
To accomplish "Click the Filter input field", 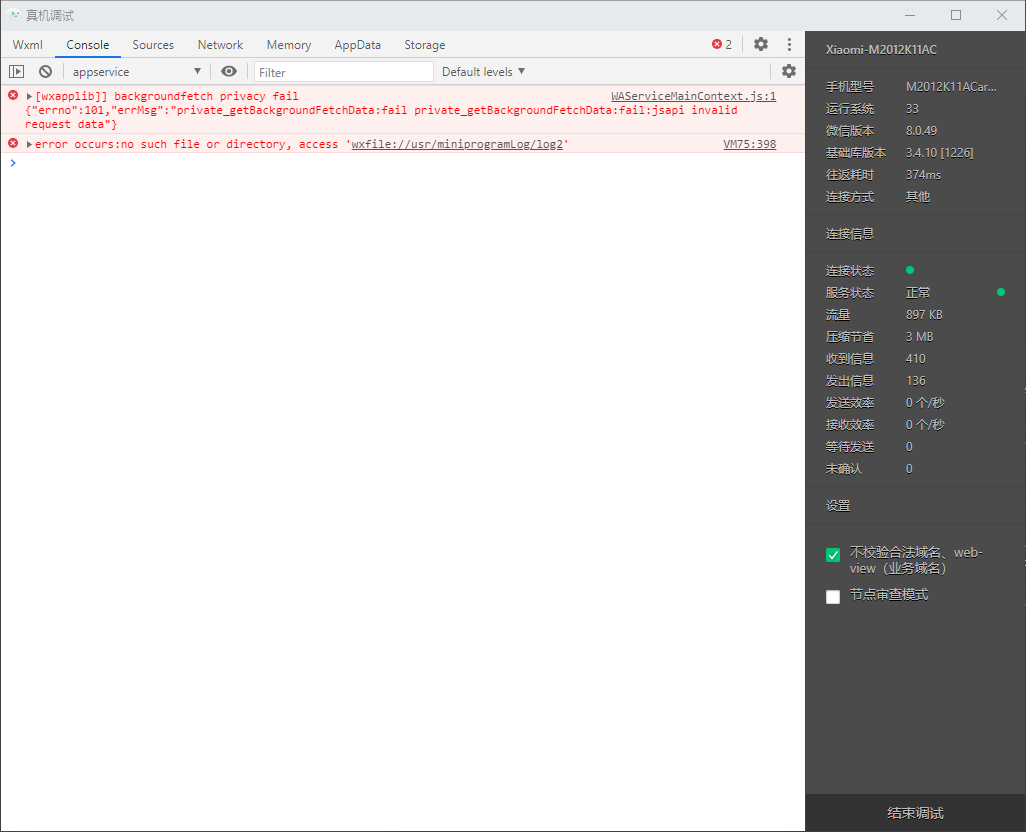I will (x=344, y=72).
